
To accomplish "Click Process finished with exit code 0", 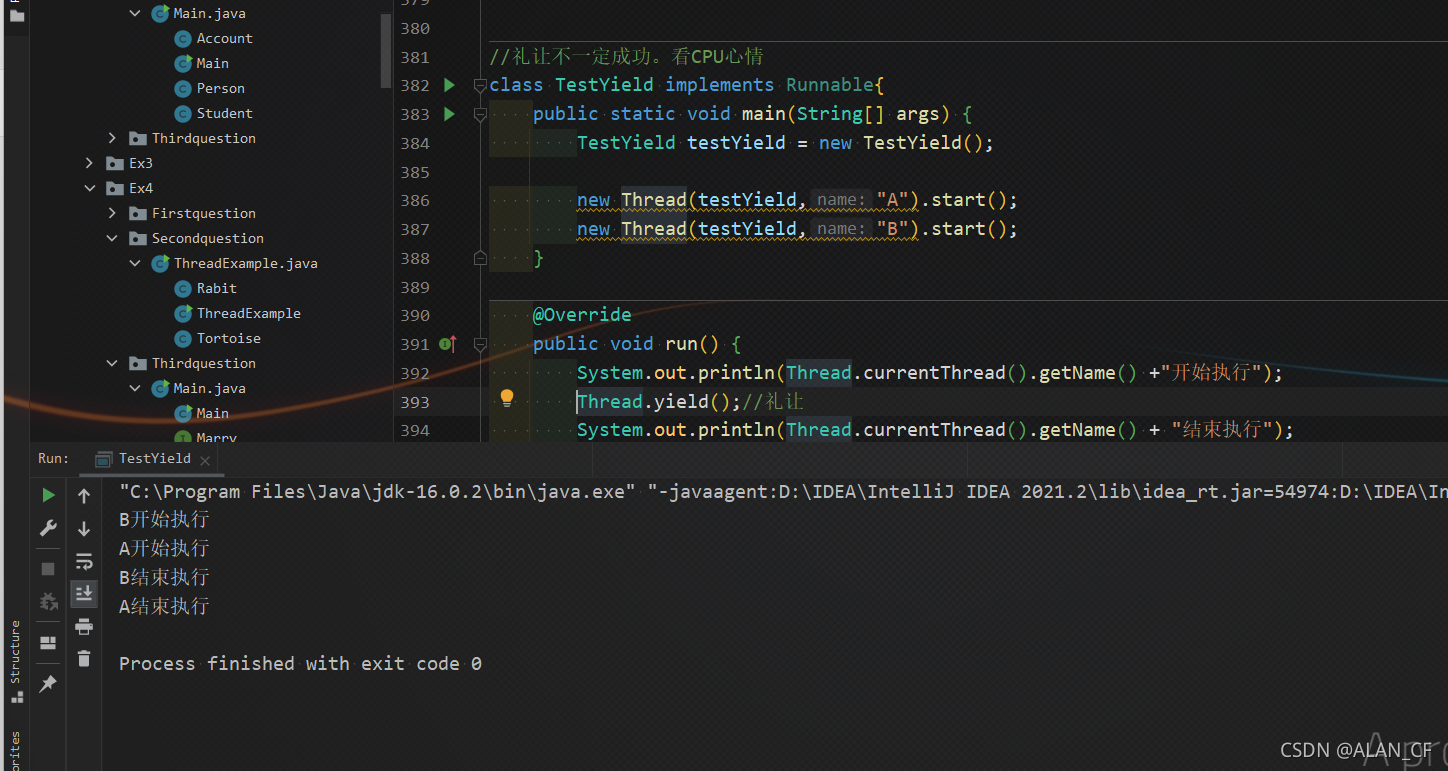I will click(300, 664).
